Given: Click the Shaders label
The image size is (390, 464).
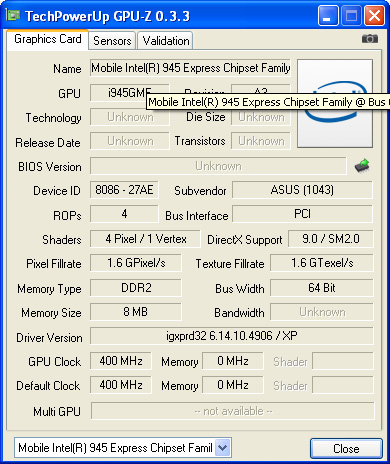Looking at the screenshot, I should pyautogui.click(x=62, y=240).
